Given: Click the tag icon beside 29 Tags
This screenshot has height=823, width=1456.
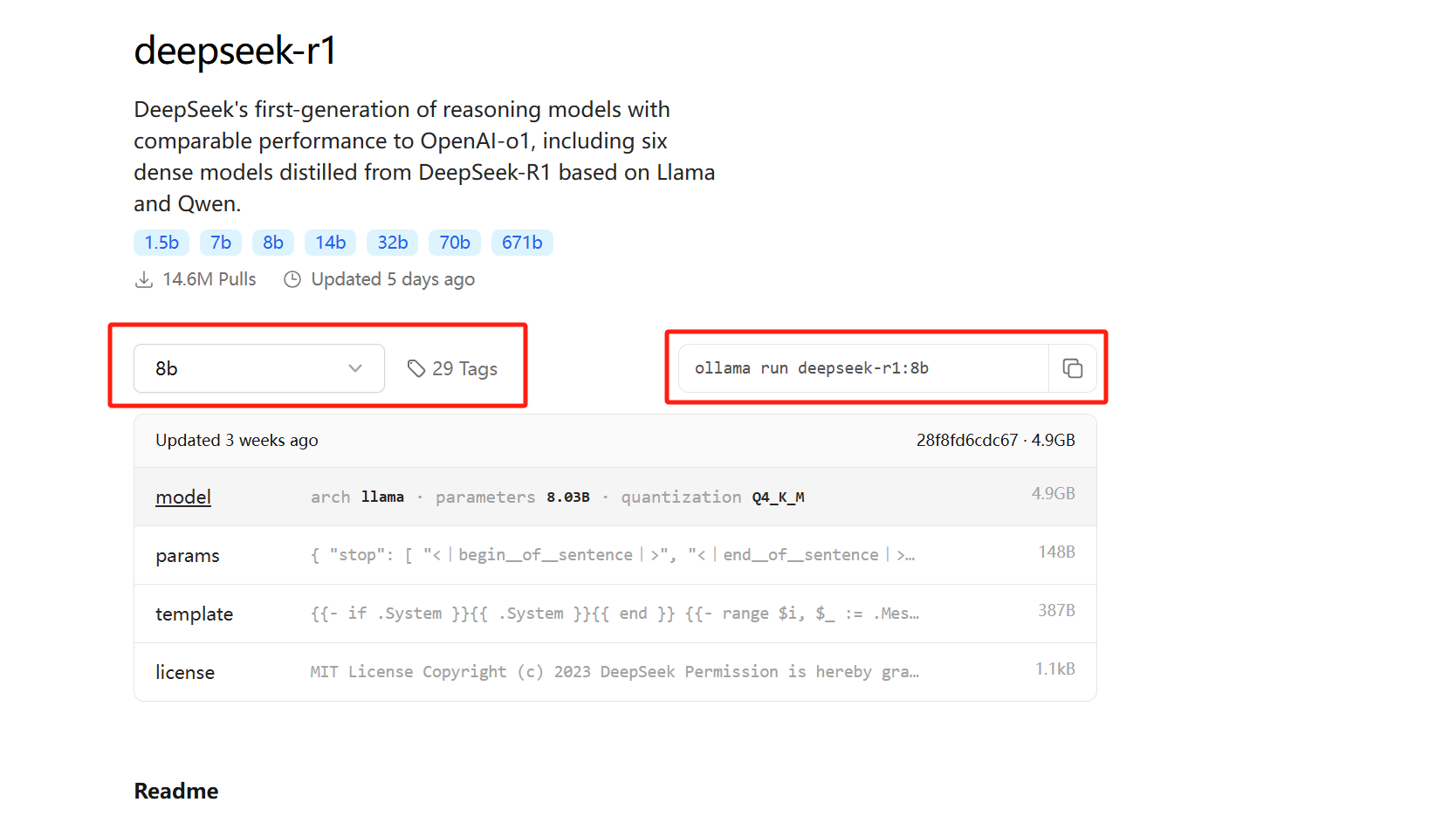Looking at the screenshot, I should [416, 368].
